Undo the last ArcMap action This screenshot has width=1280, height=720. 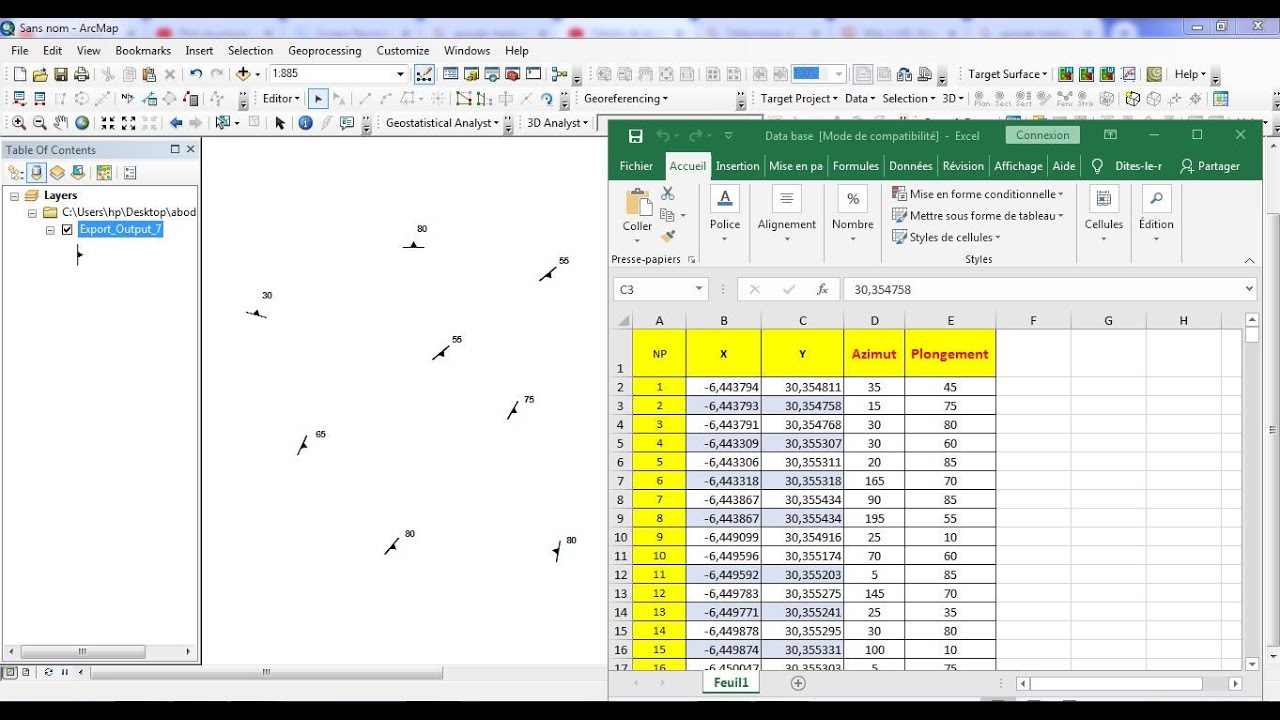(196, 74)
